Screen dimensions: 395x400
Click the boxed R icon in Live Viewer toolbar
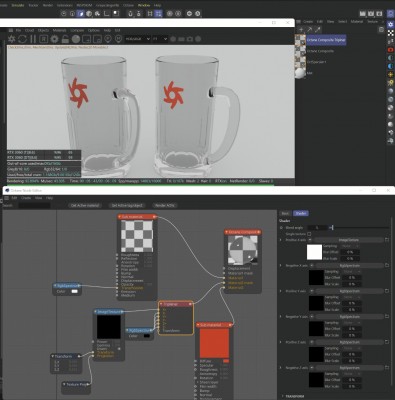coord(43,39)
